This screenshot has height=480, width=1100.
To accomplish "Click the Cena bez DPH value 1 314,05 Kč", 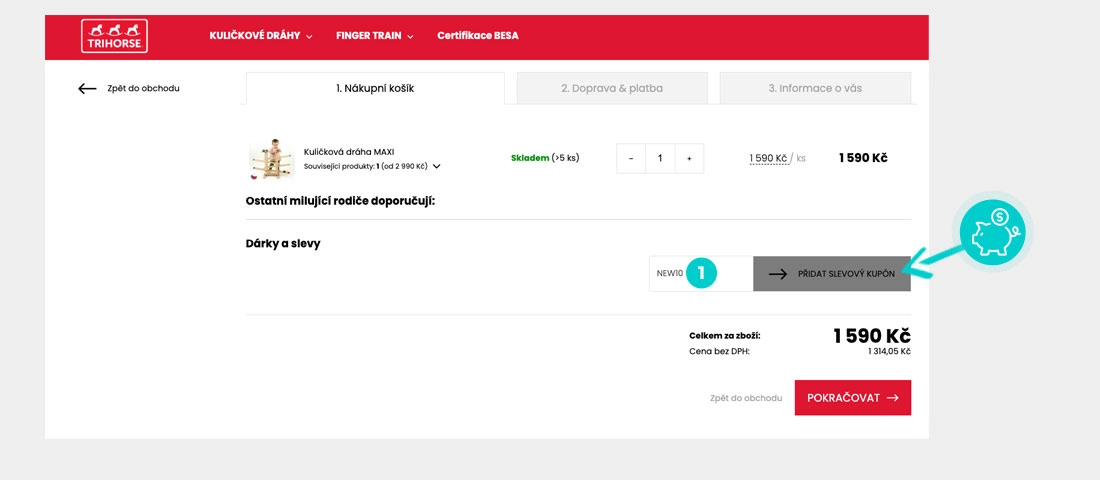I will click(889, 351).
